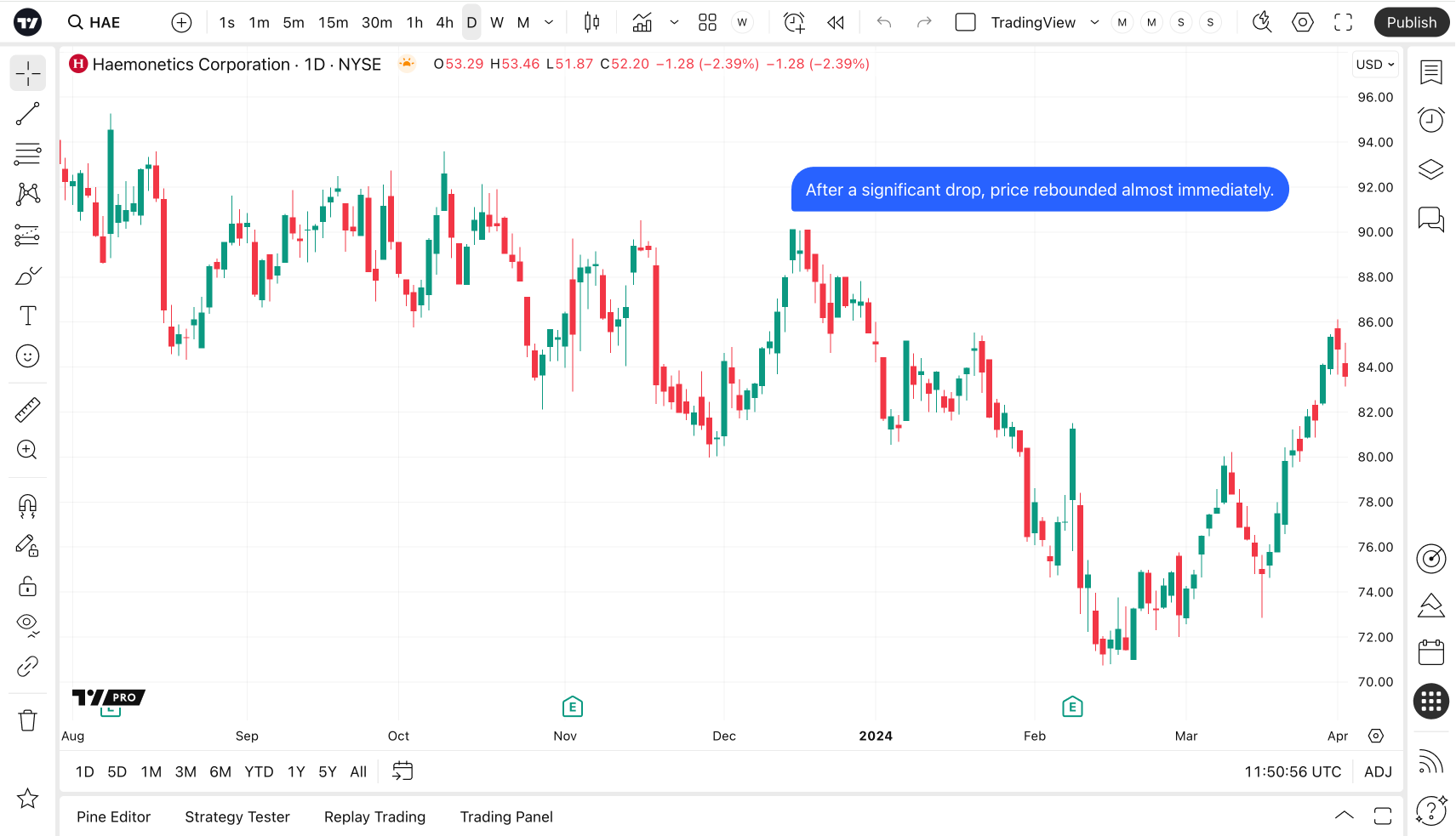Open the layout setup grid icon
Image resolution: width=1456 pixels, height=836 pixels.
[707, 22]
